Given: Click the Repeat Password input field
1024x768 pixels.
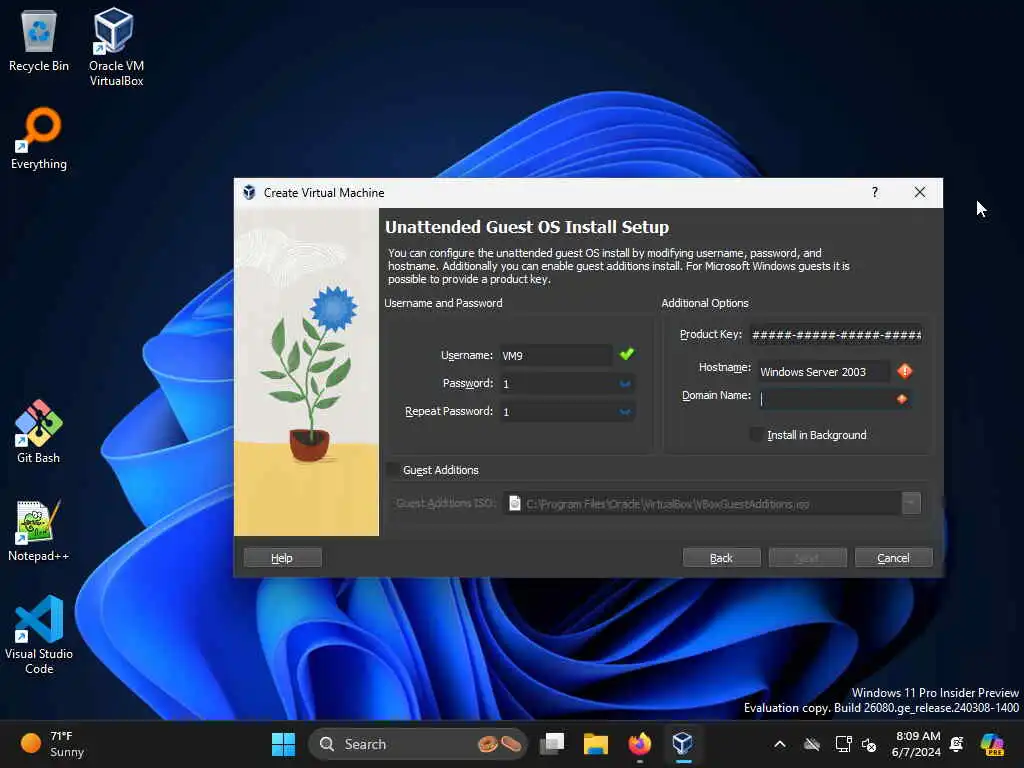Looking at the screenshot, I should [x=567, y=411].
